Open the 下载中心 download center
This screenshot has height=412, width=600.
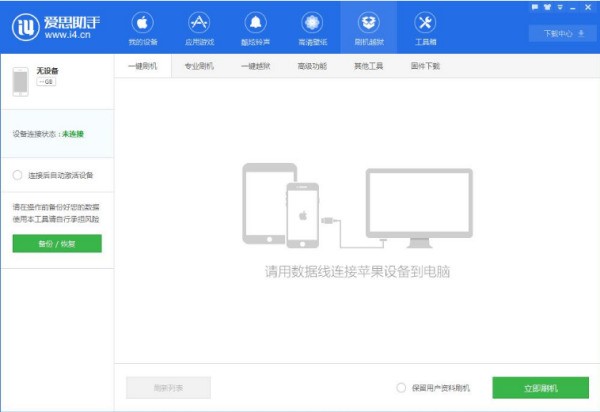[x=562, y=33]
